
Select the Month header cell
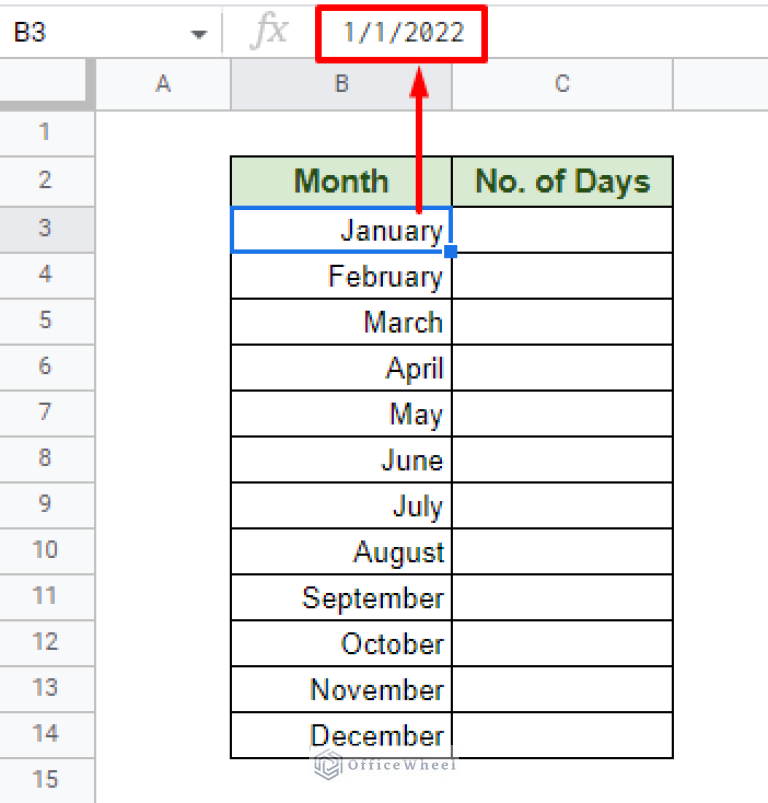tap(341, 181)
